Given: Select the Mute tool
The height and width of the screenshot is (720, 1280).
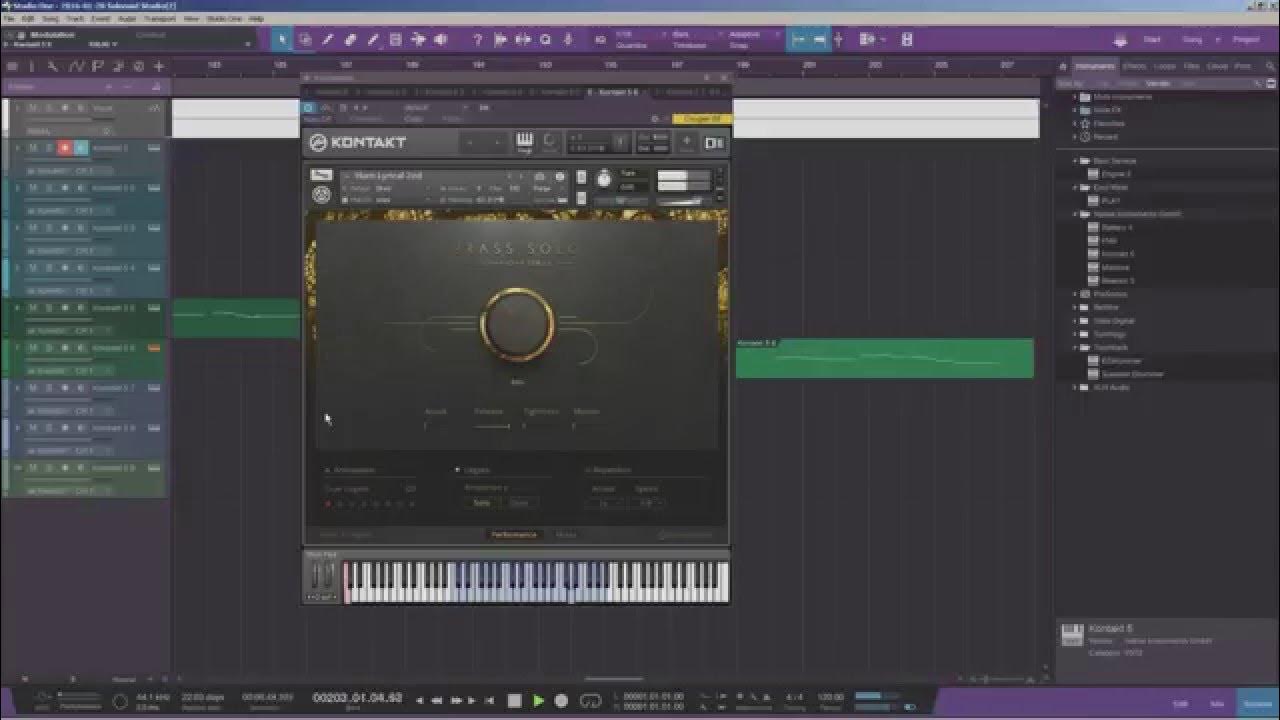Looking at the screenshot, I should pyautogui.click(x=395, y=40).
